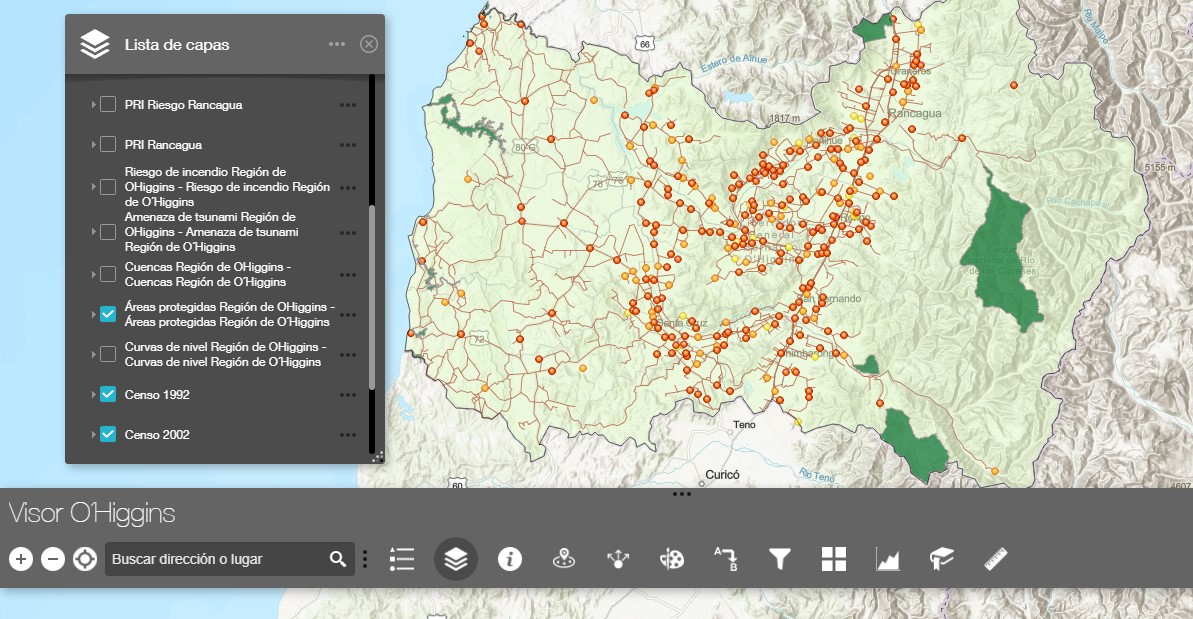This screenshot has width=1193, height=619.
Task: Click the search magnifier button
Action: coord(338,559)
